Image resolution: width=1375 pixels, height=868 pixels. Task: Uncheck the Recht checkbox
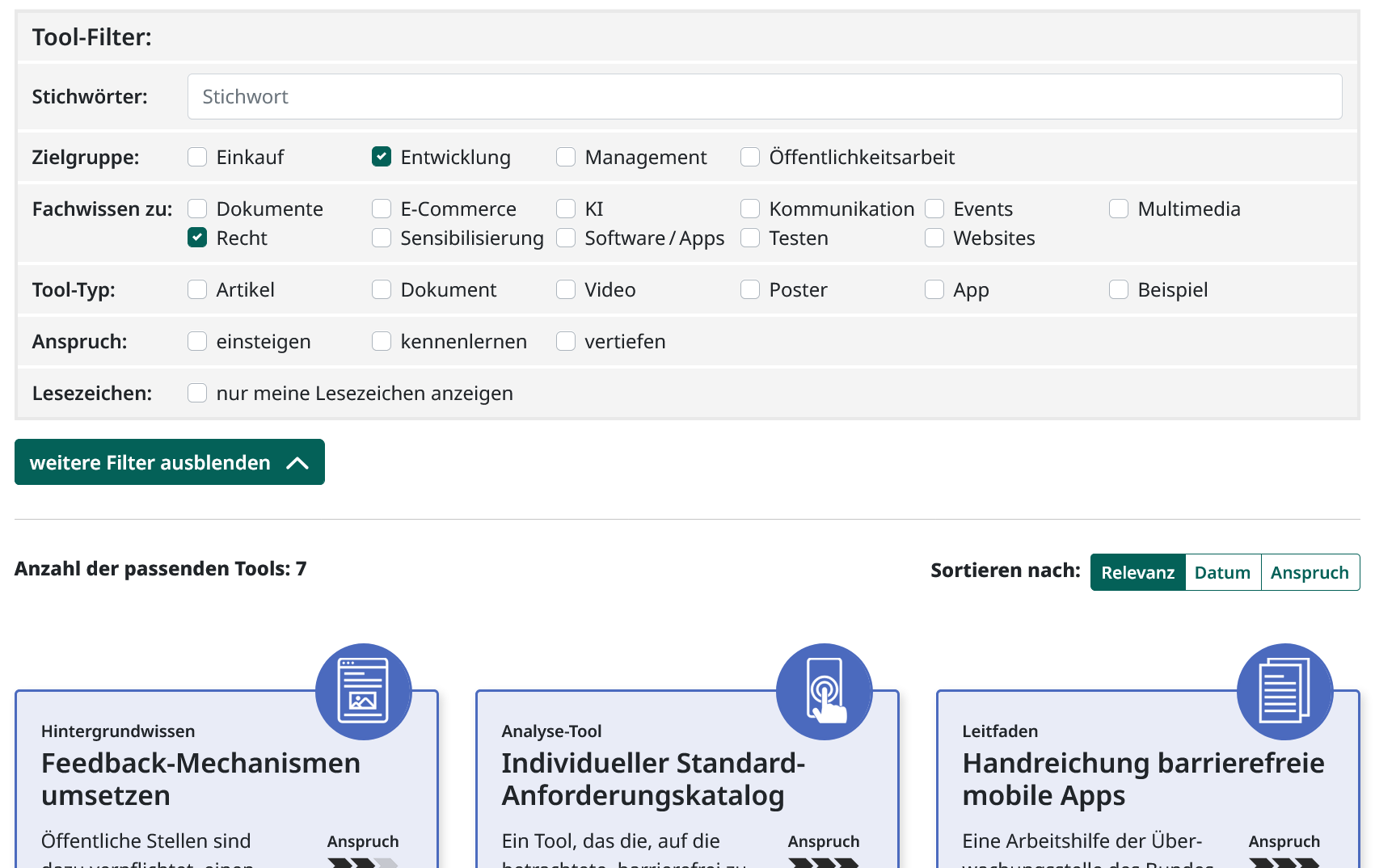coord(197,238)
